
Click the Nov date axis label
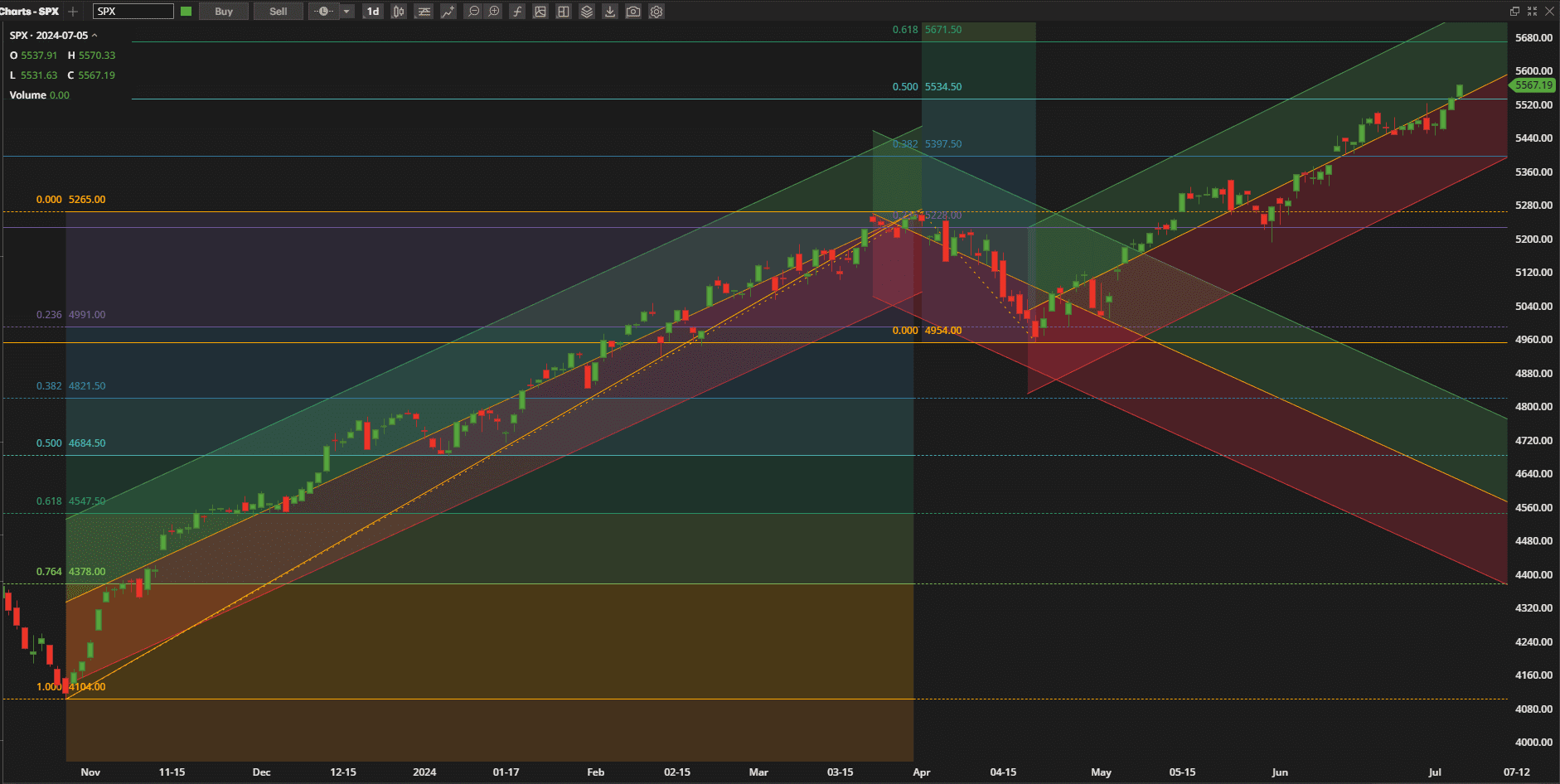(90, 772)
